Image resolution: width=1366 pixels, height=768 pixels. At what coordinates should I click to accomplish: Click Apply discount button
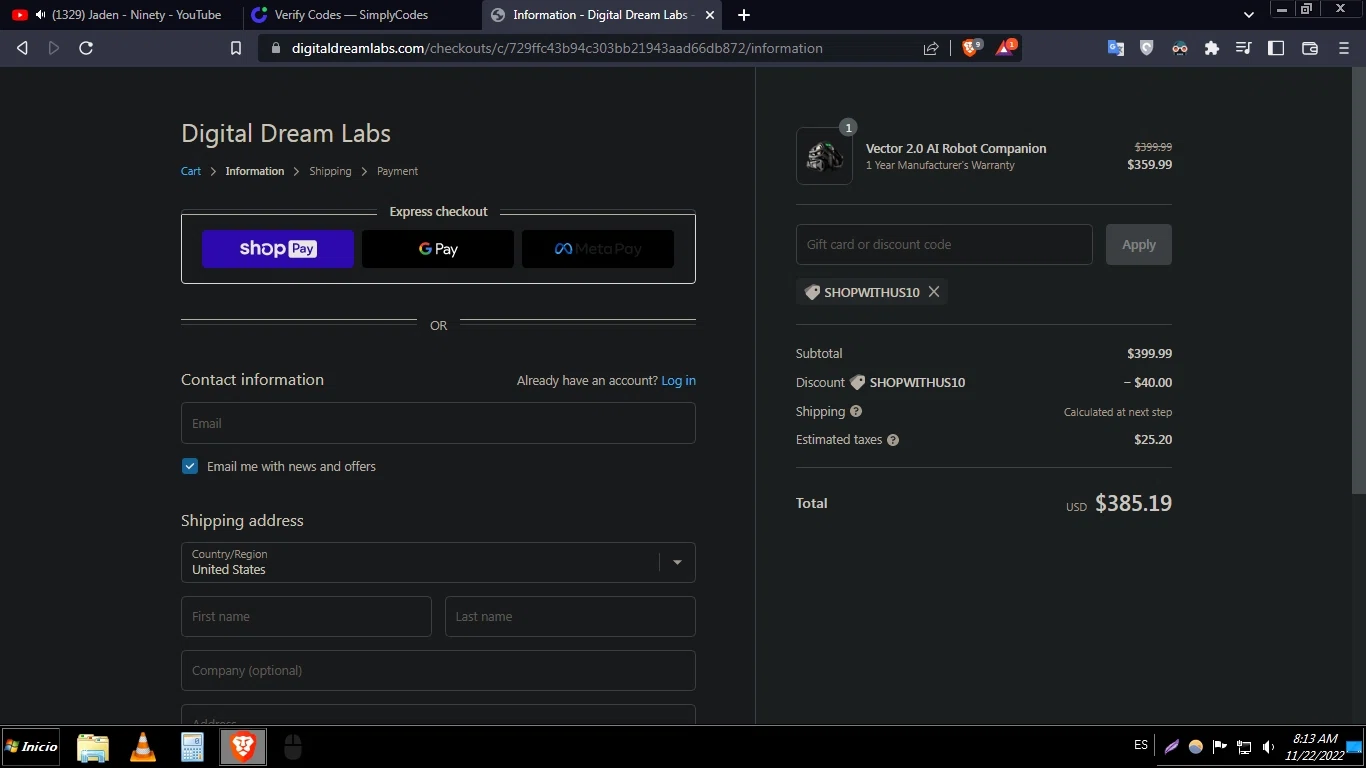(1139, 244)
